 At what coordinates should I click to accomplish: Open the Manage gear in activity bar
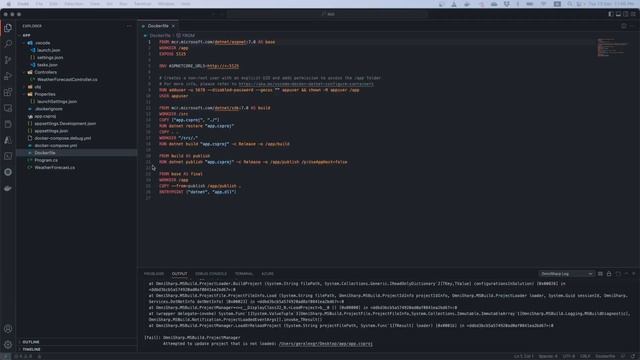pyautogui.click(x=8, y=345)
